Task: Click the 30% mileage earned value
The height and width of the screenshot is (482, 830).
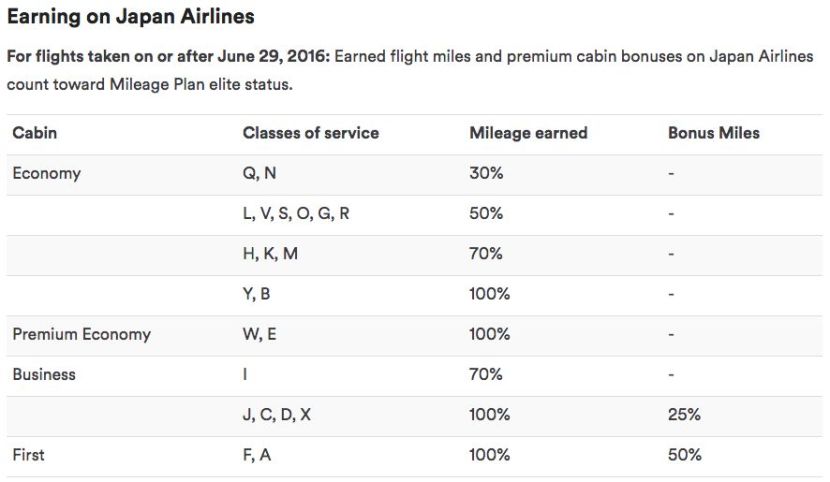Action: coord(485,173)
